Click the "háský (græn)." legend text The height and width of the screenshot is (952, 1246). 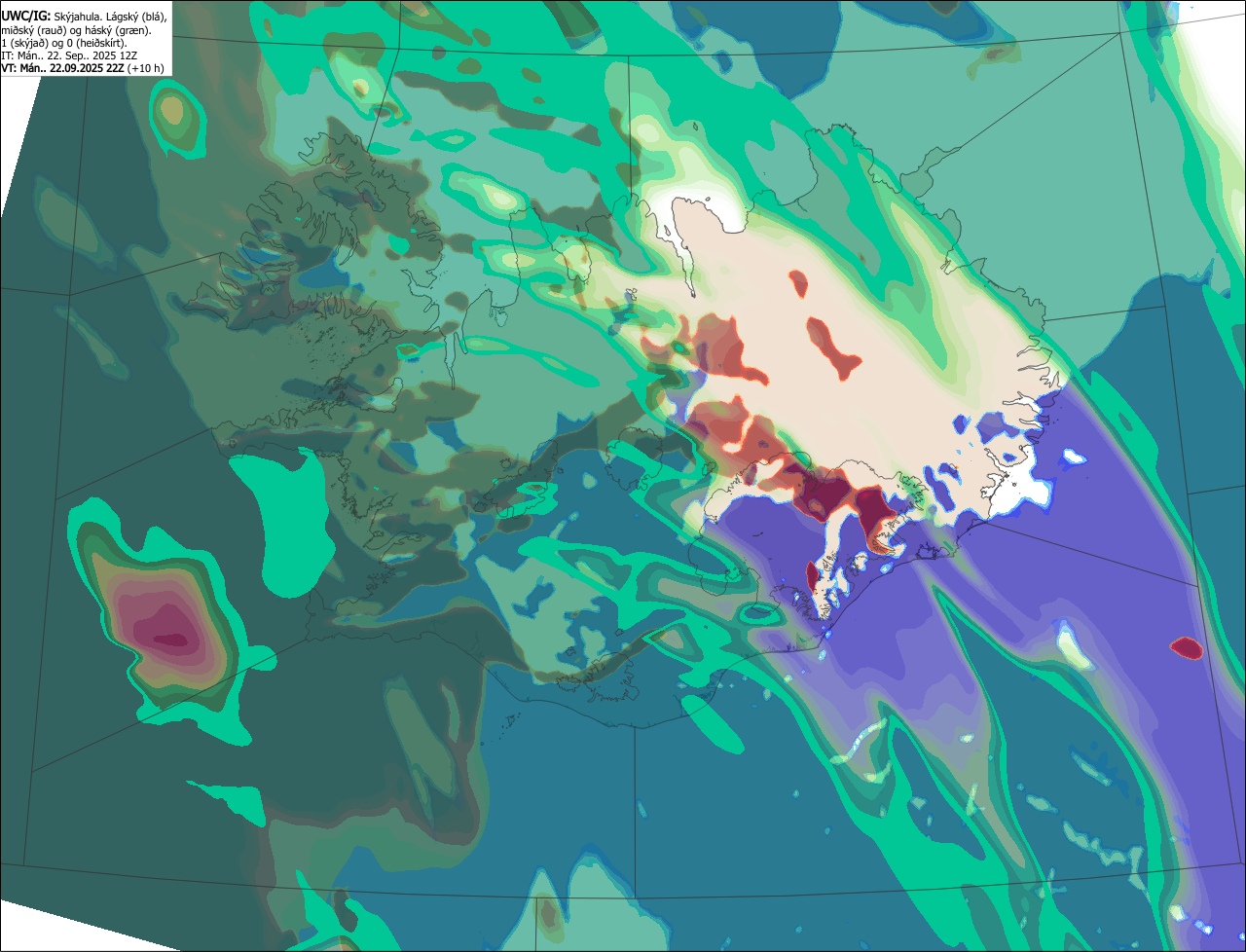[x=118, y=31]
